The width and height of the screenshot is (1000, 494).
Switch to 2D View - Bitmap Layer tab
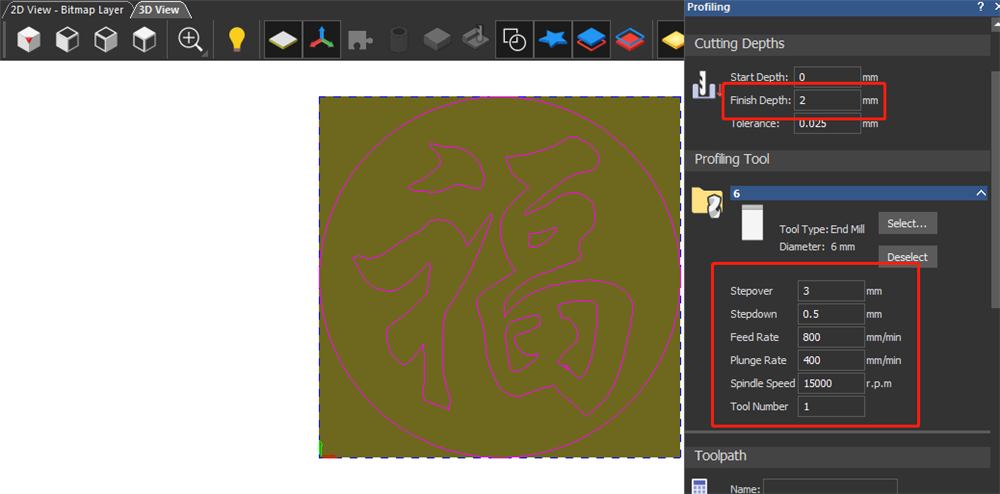[x=66, y=10]
